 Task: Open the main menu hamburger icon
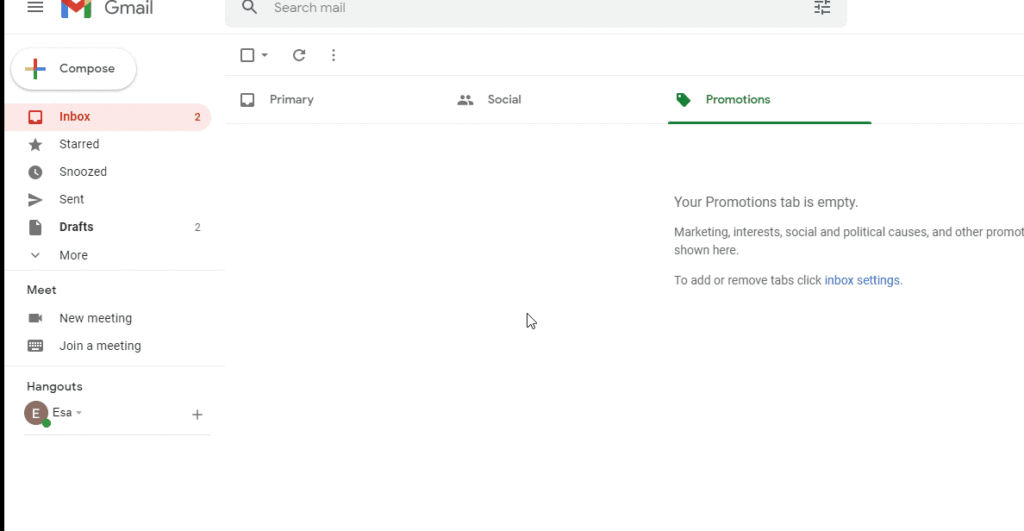pyautogui.click(x=35, y=8)
